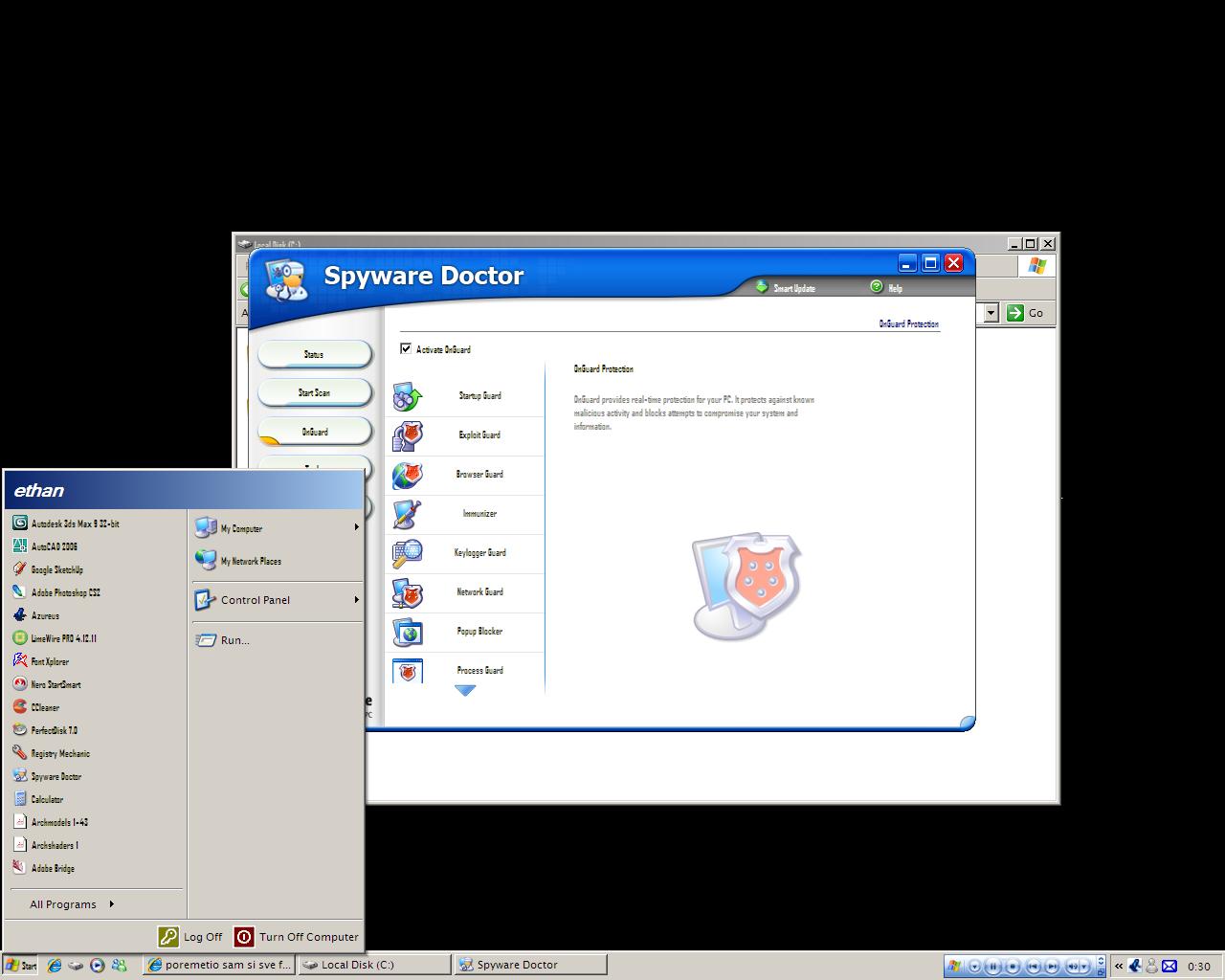The width and height of the screenshot is (1225, 980).
Task: Open the Run... dialog
Action: pos(278,640)
